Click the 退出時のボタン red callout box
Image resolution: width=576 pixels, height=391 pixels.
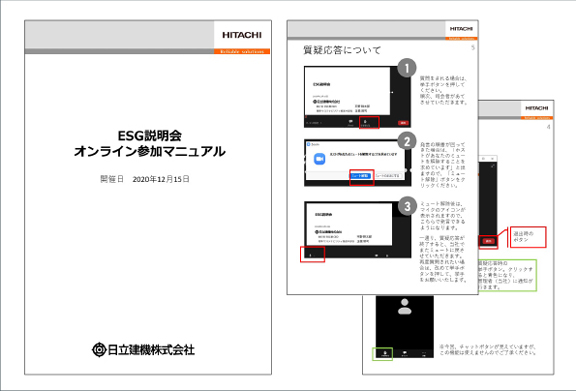click(528, 237)
